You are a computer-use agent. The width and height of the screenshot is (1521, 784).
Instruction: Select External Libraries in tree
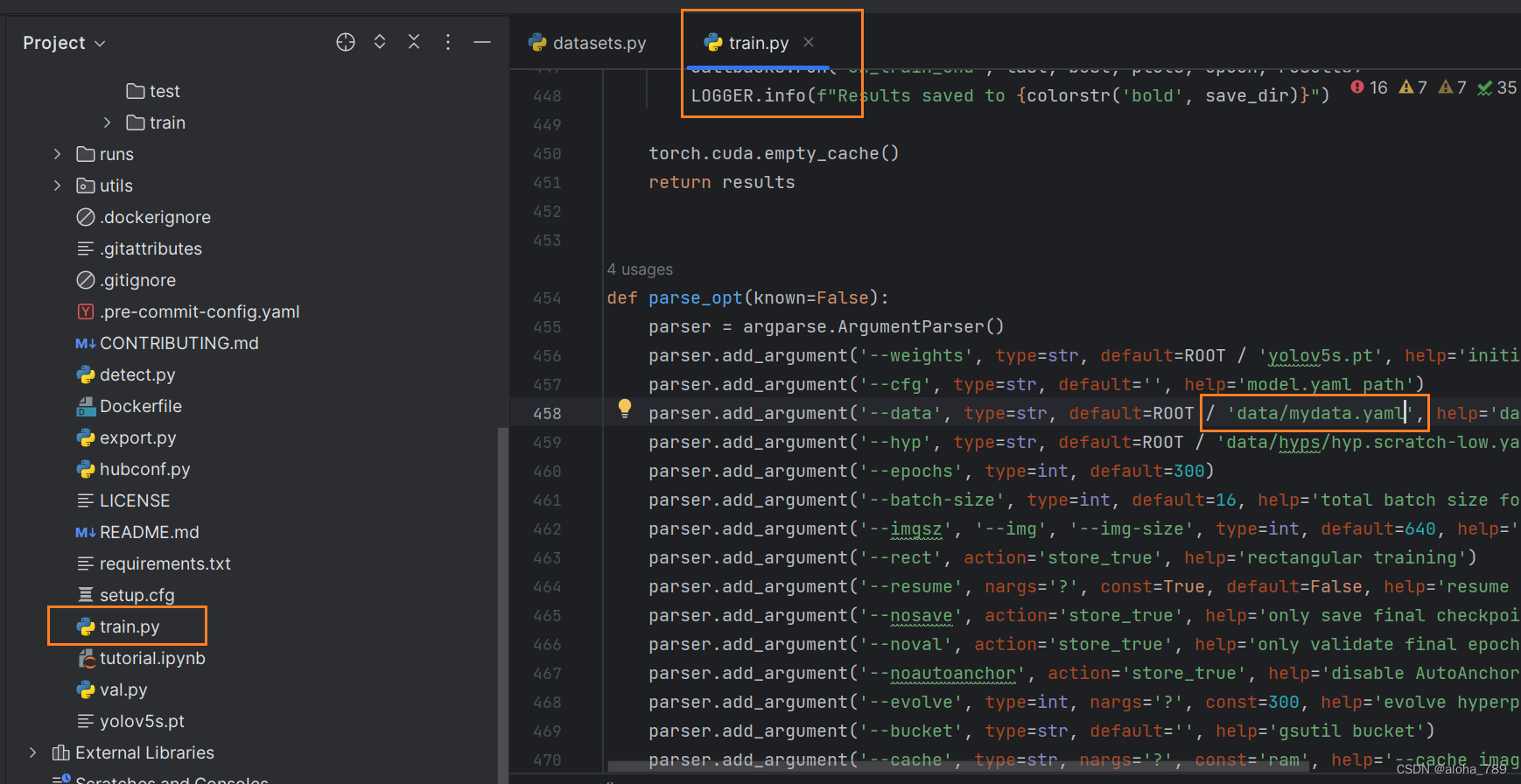tap(133, 752)
